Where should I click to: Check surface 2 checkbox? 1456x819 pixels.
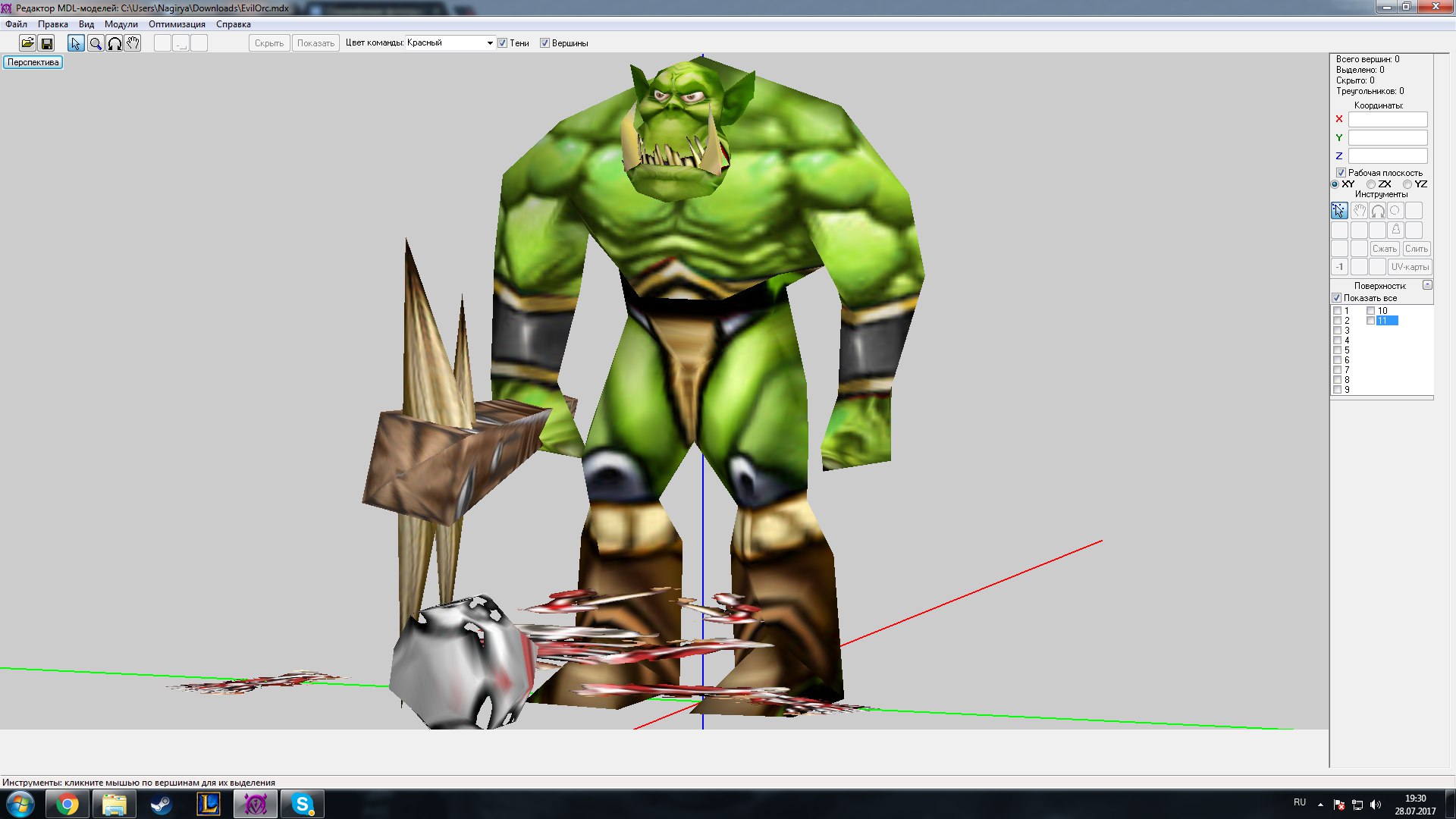coord(1337,321)
